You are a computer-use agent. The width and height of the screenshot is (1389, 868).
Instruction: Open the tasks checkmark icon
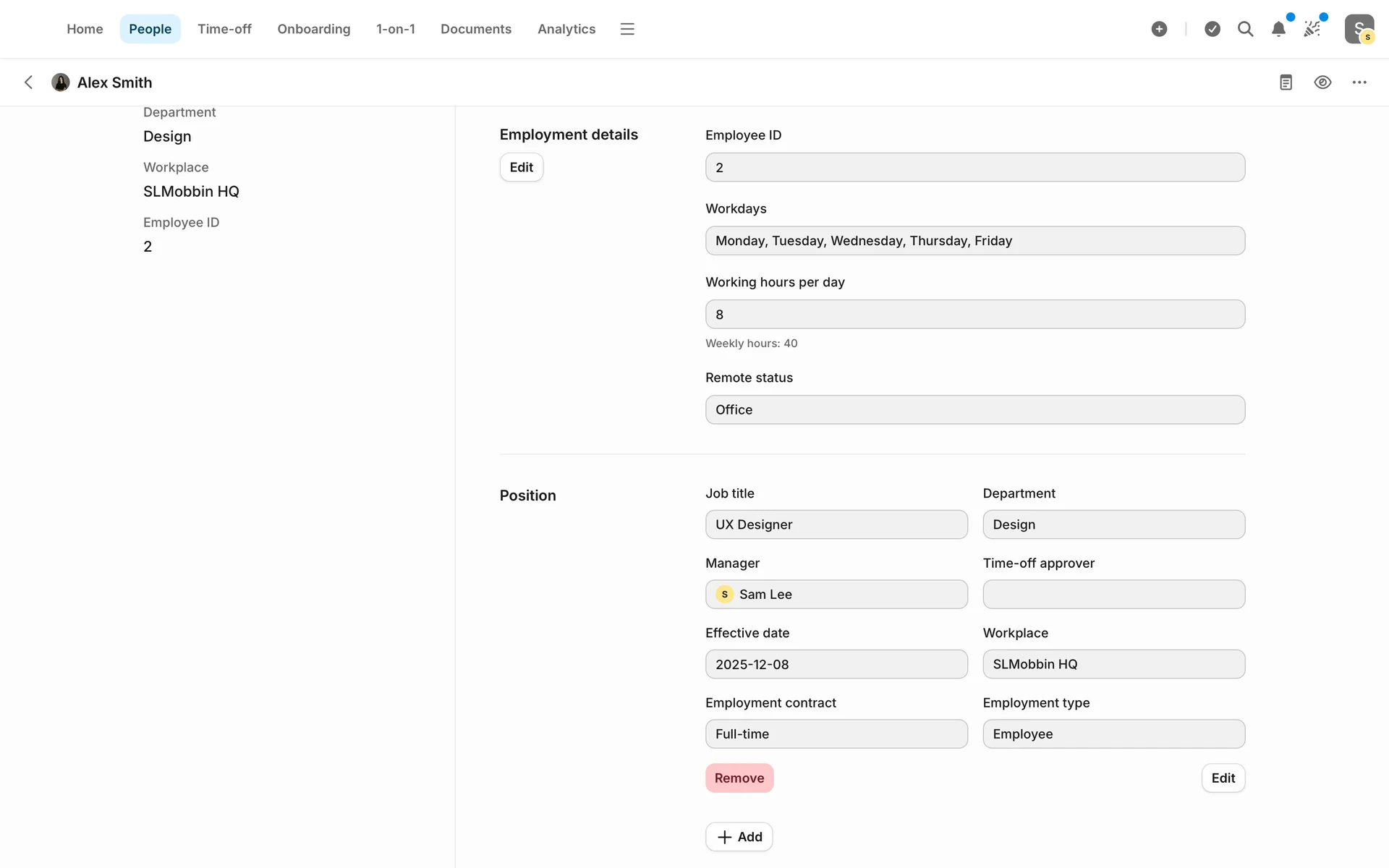coord(1212,29)
